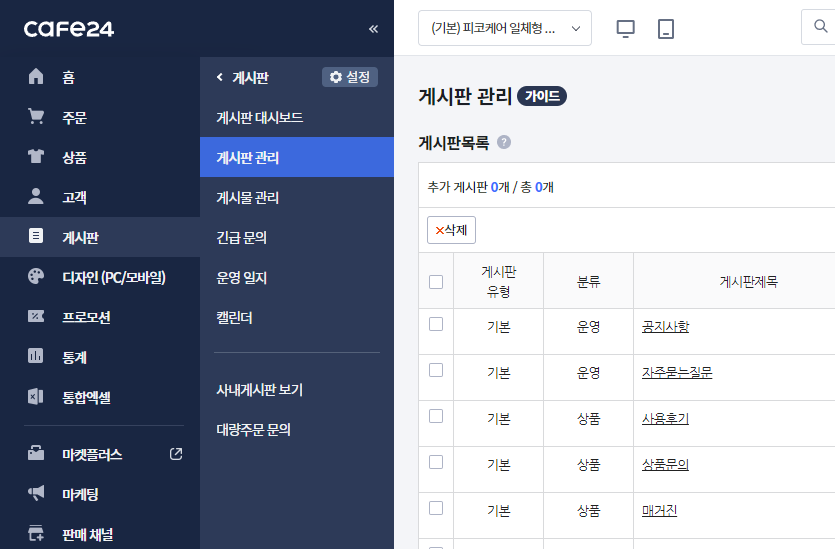Open the 자주묻는질문 board link

(677, 372)
